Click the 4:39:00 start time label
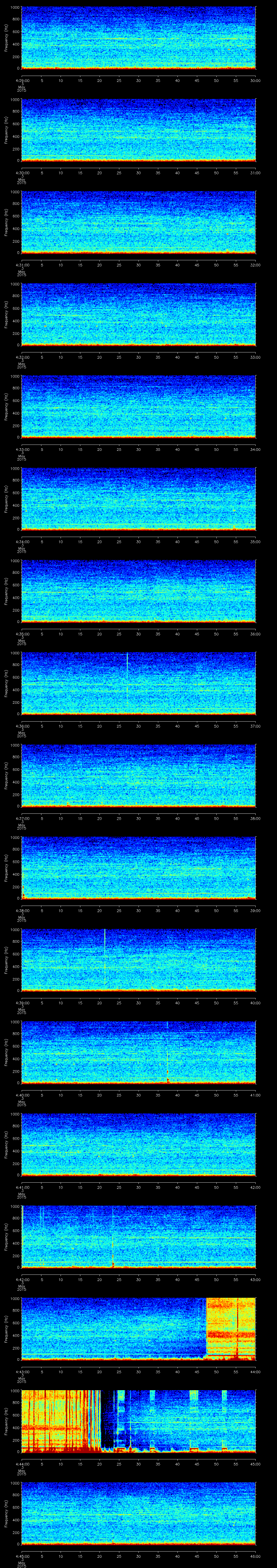The height and width of the screenshot is (1568, 277). [x=22, y=1003]
